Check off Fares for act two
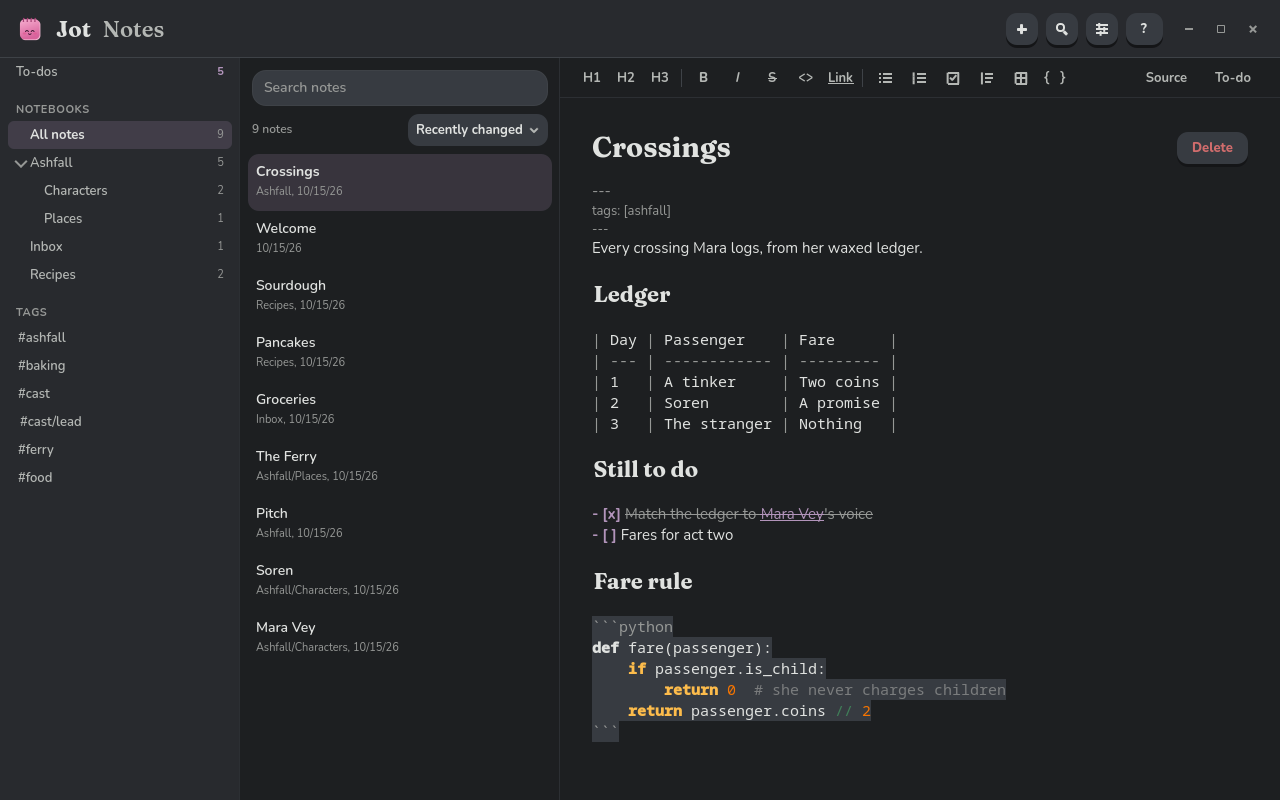The width and height of the screenshot is (1280, 800). coord(610,535)
